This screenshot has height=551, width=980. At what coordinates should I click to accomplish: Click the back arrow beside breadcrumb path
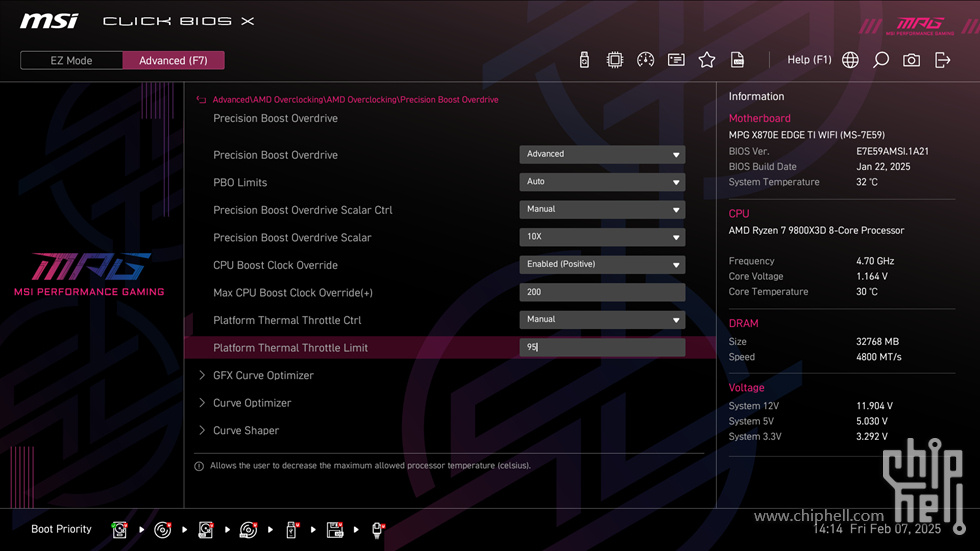tap(201, 100)
